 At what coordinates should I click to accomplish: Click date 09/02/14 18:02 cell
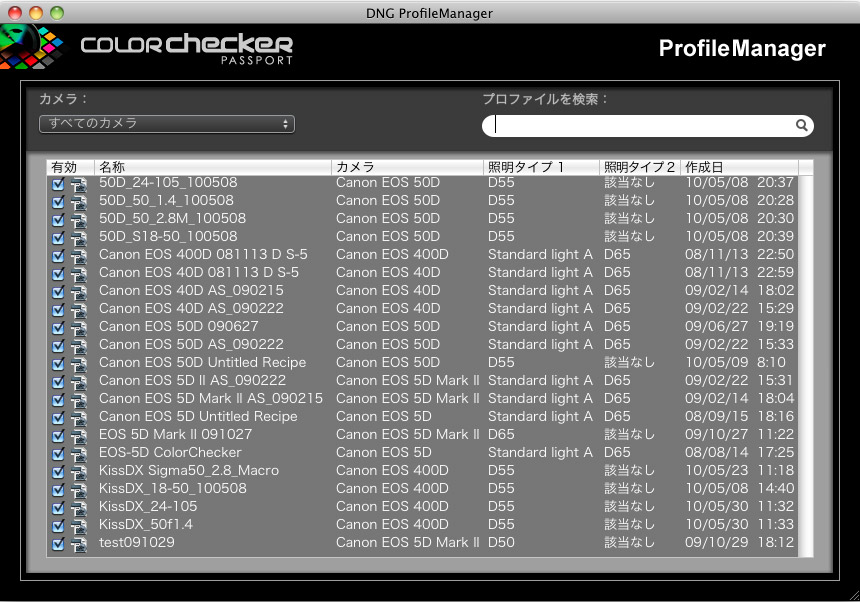click(739, 290)
